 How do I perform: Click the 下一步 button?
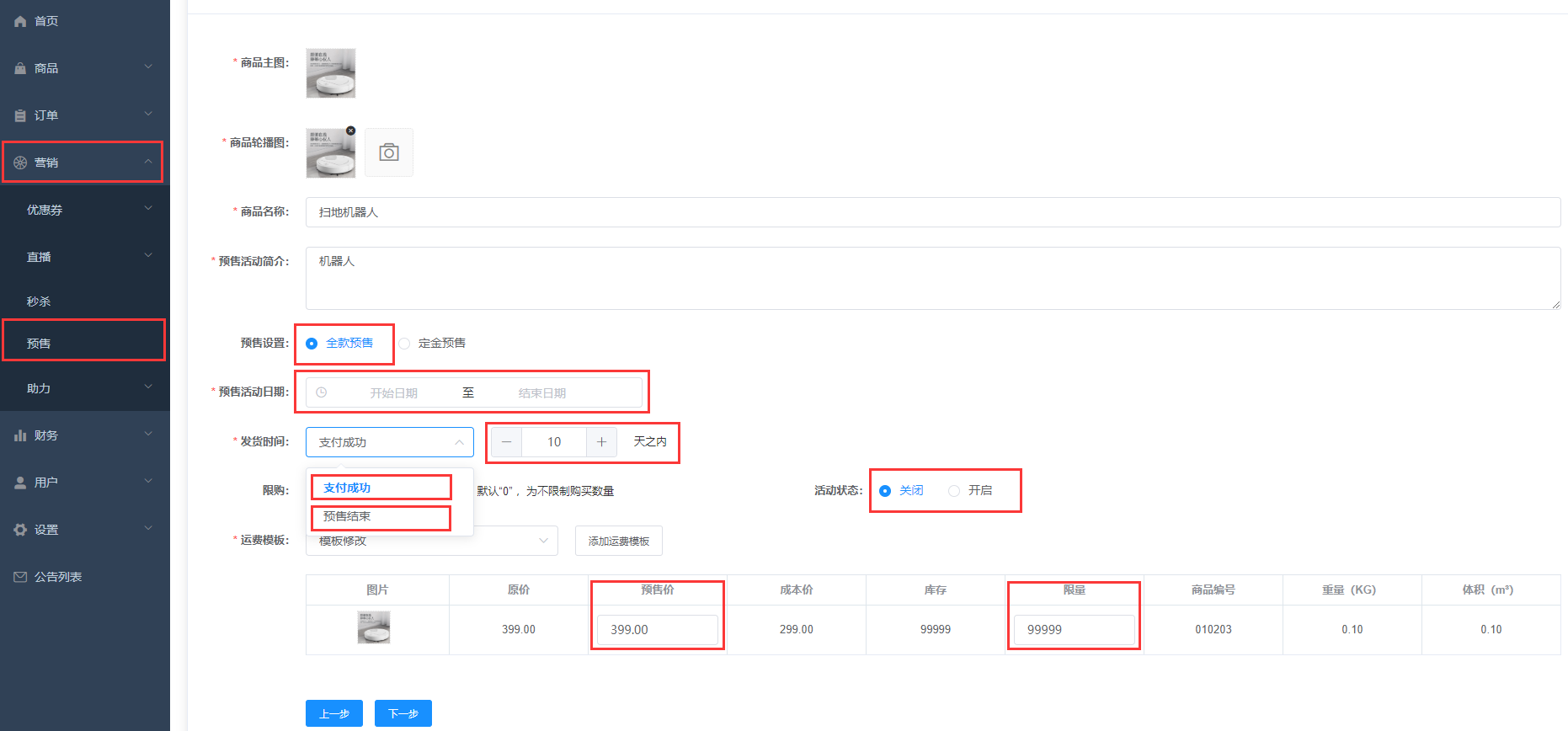click(403, 713)
